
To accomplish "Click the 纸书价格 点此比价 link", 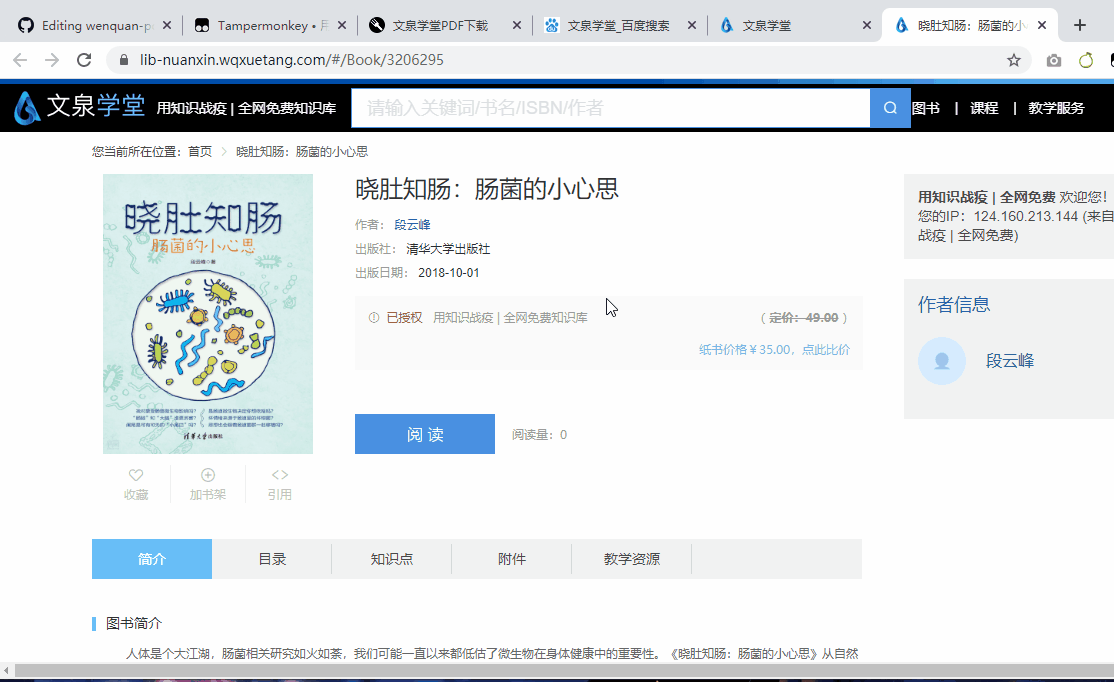I will pyautogui.click(x=774, y=350).
